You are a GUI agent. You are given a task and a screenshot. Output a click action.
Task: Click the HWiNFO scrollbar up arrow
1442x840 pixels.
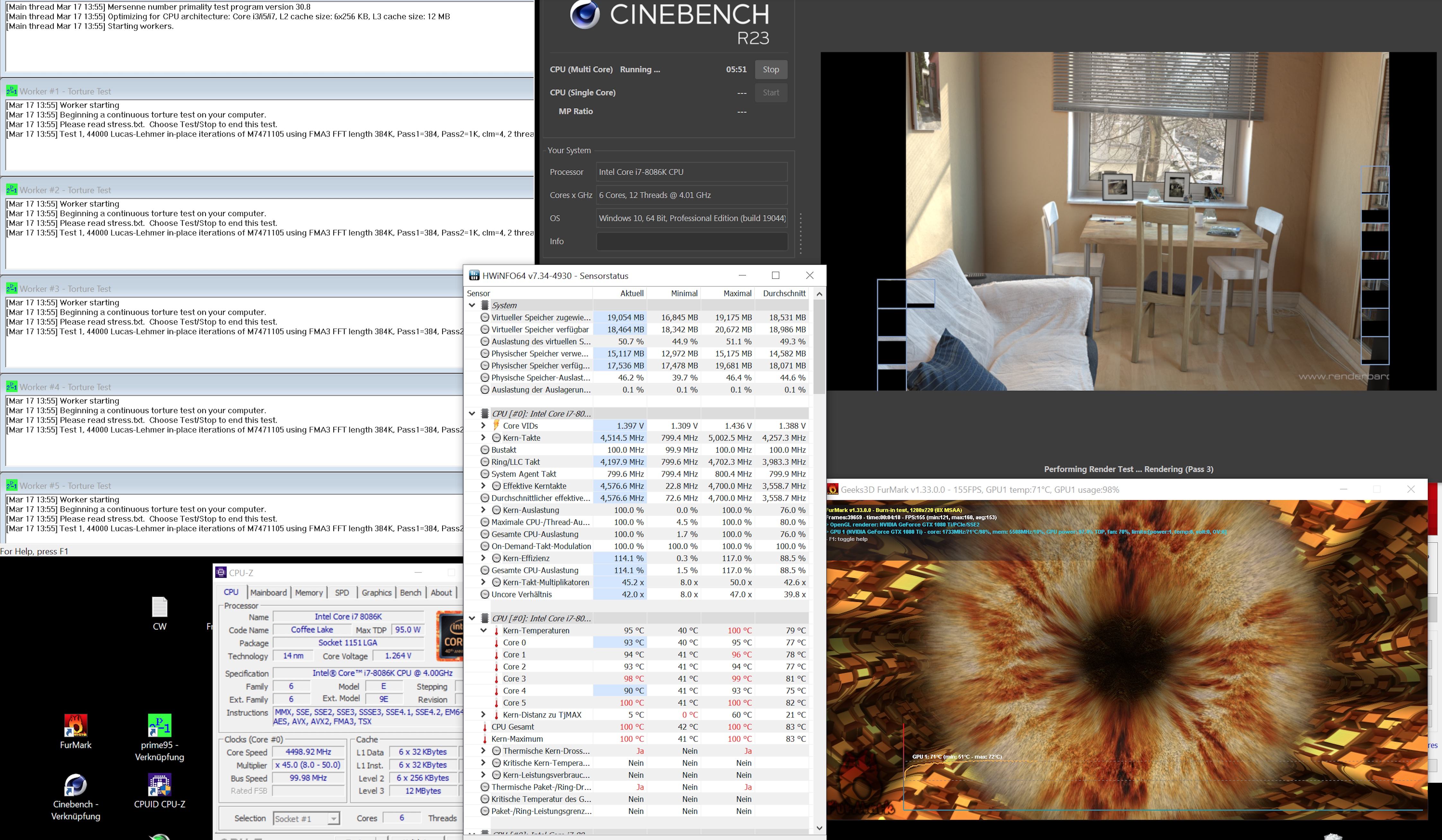click(819, 293)
